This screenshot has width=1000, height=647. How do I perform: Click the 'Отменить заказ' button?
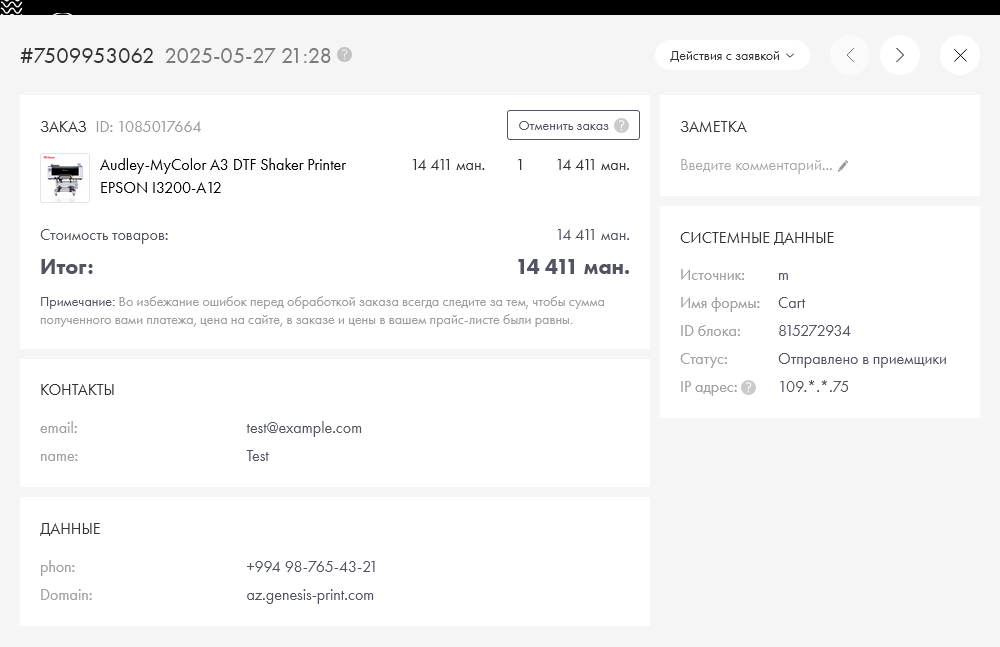tap(573, 125)
